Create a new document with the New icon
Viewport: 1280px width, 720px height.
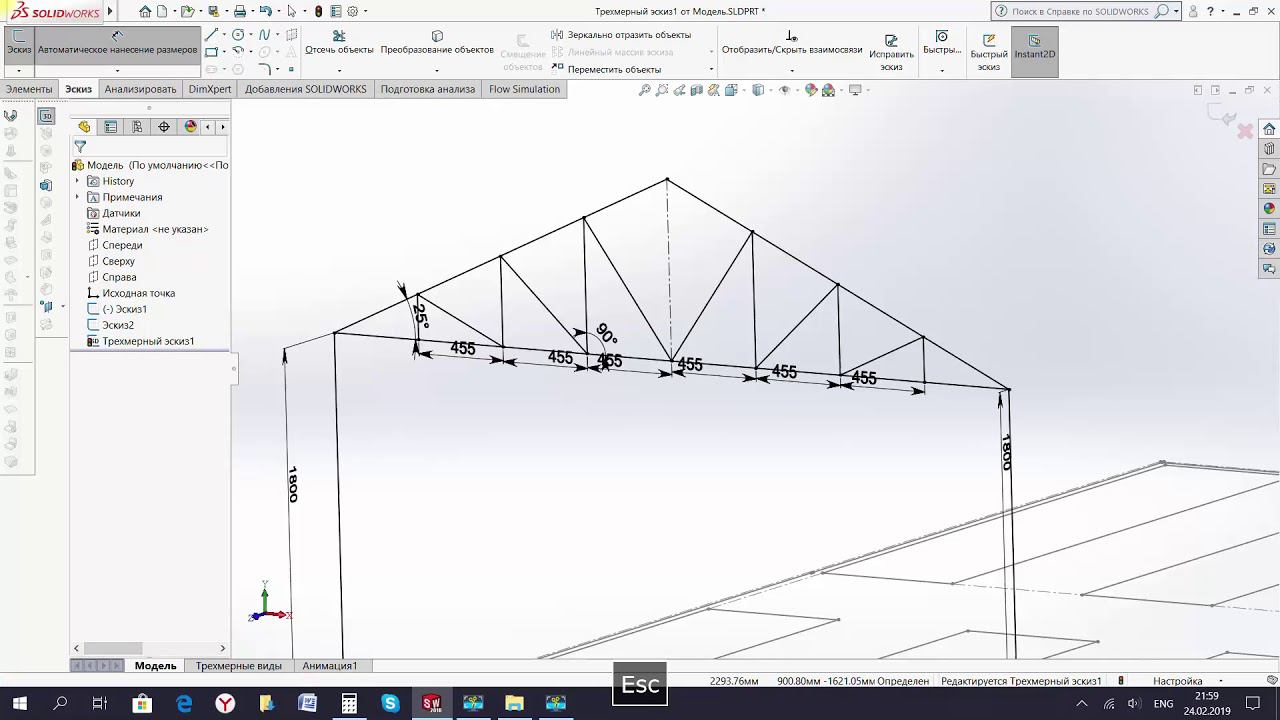(x=161, y=11)
